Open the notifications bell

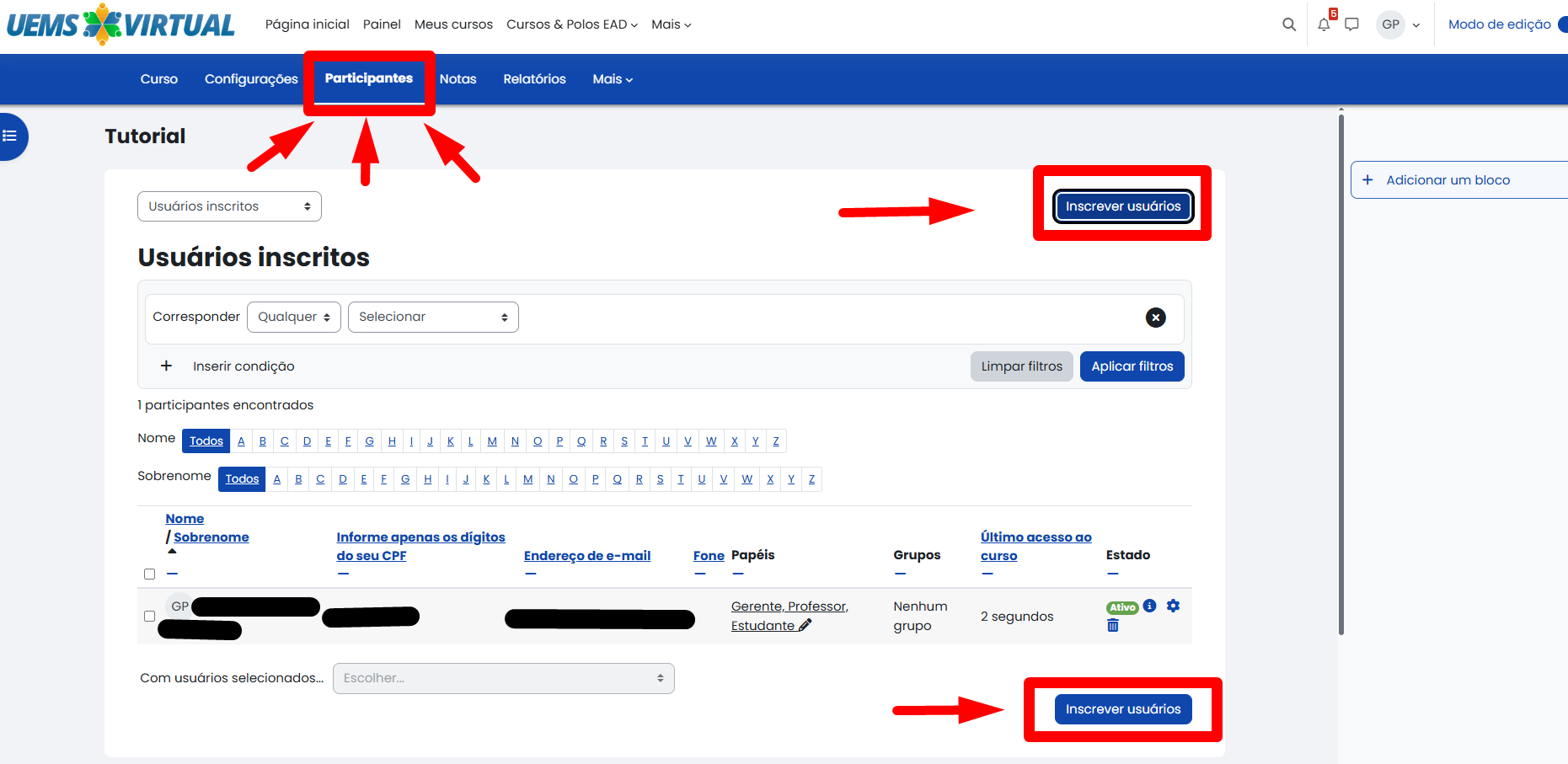tap(1324, 24)
